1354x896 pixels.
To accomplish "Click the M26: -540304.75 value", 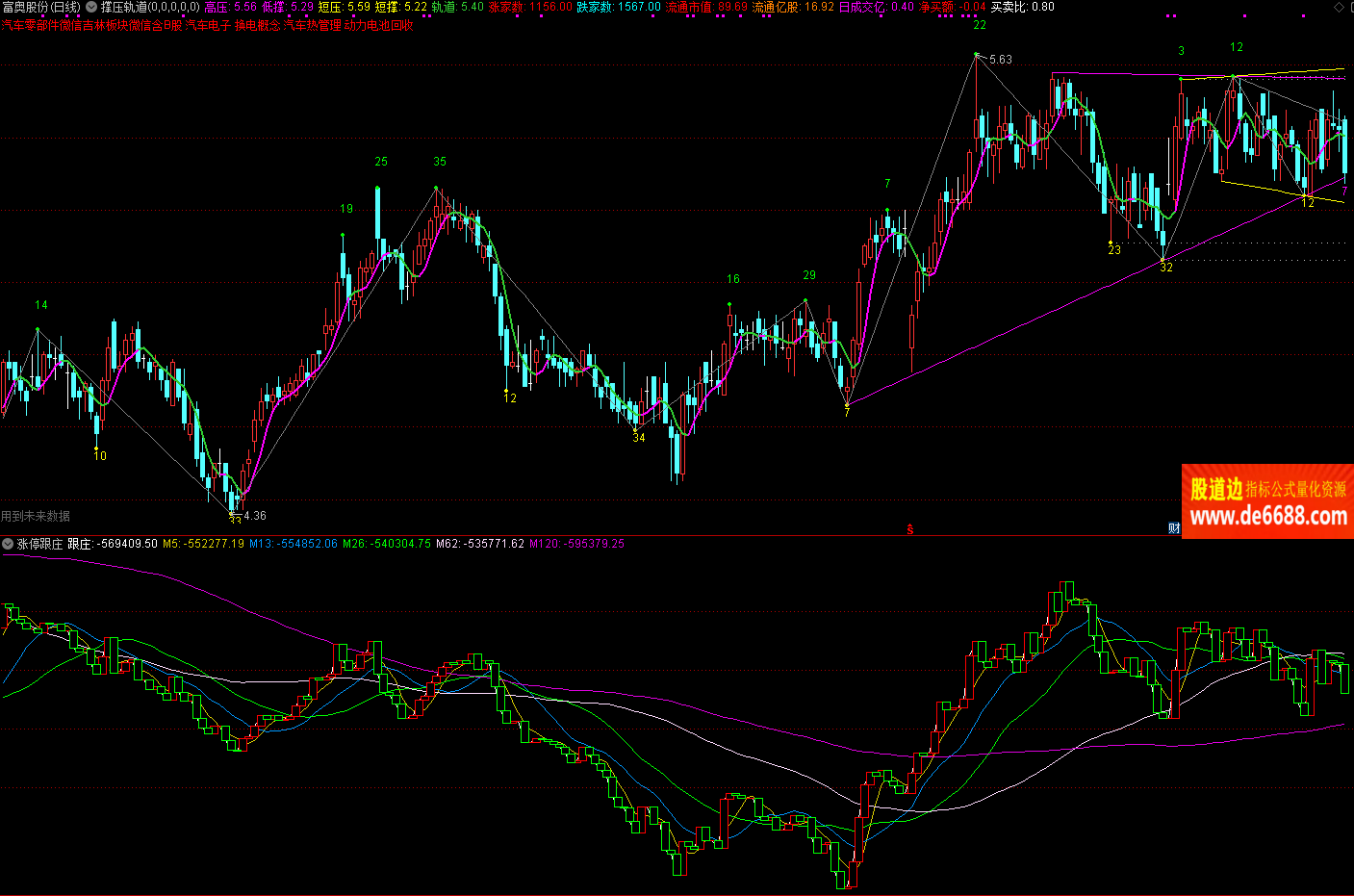I will [x=387, y=544].
